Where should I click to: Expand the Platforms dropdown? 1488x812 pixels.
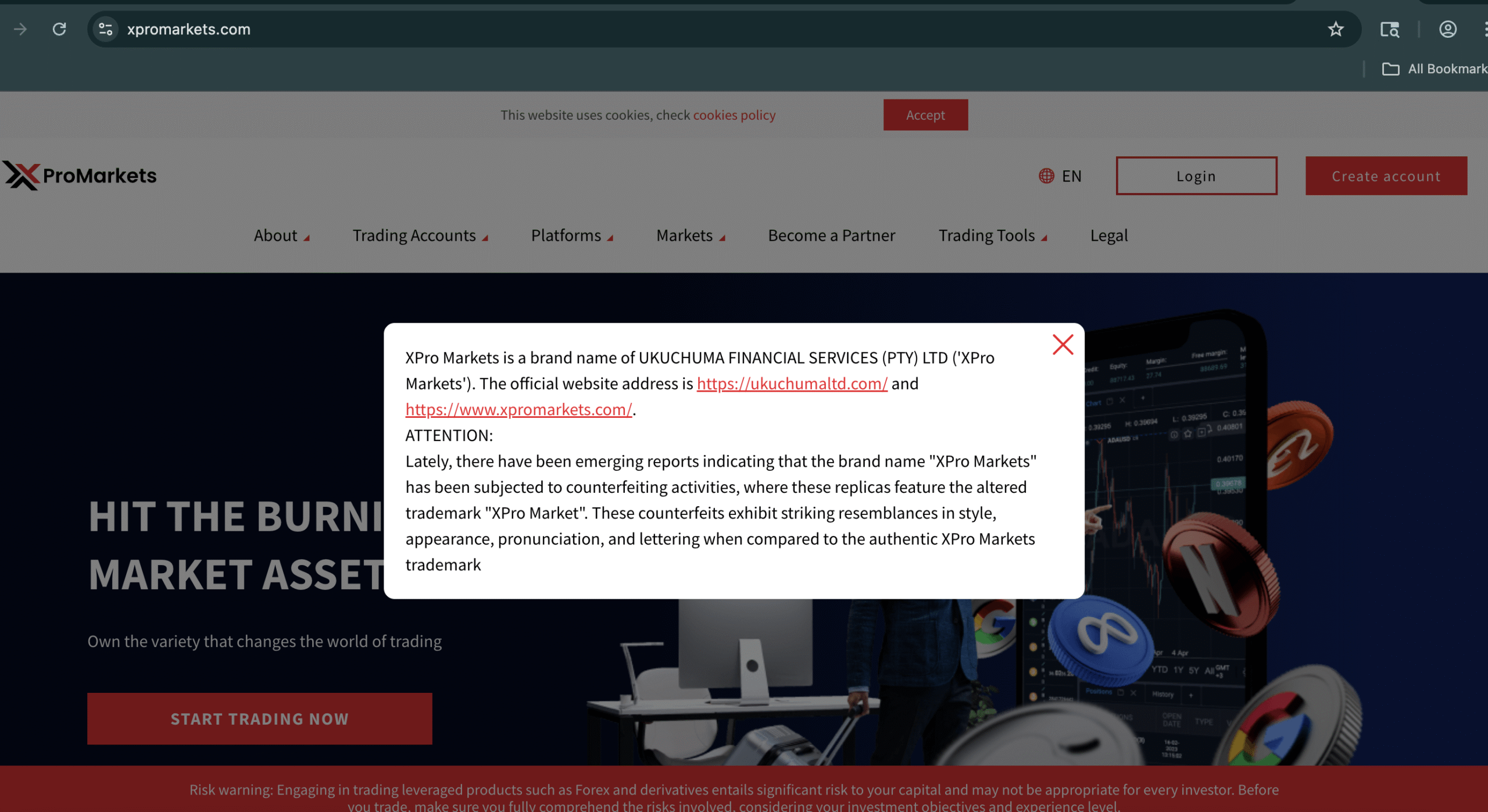572,235
